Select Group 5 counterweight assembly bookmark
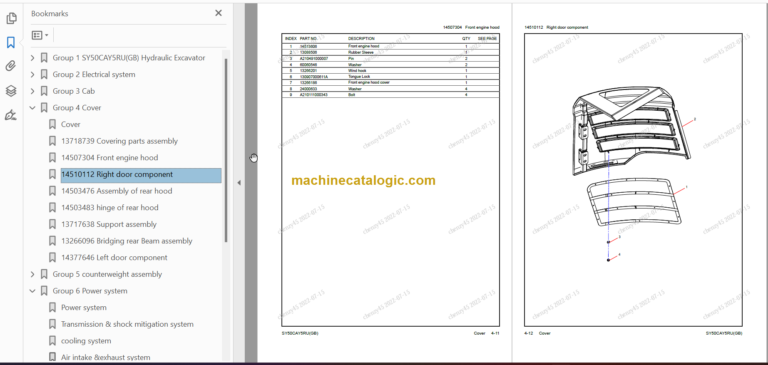 click(107, 274)
